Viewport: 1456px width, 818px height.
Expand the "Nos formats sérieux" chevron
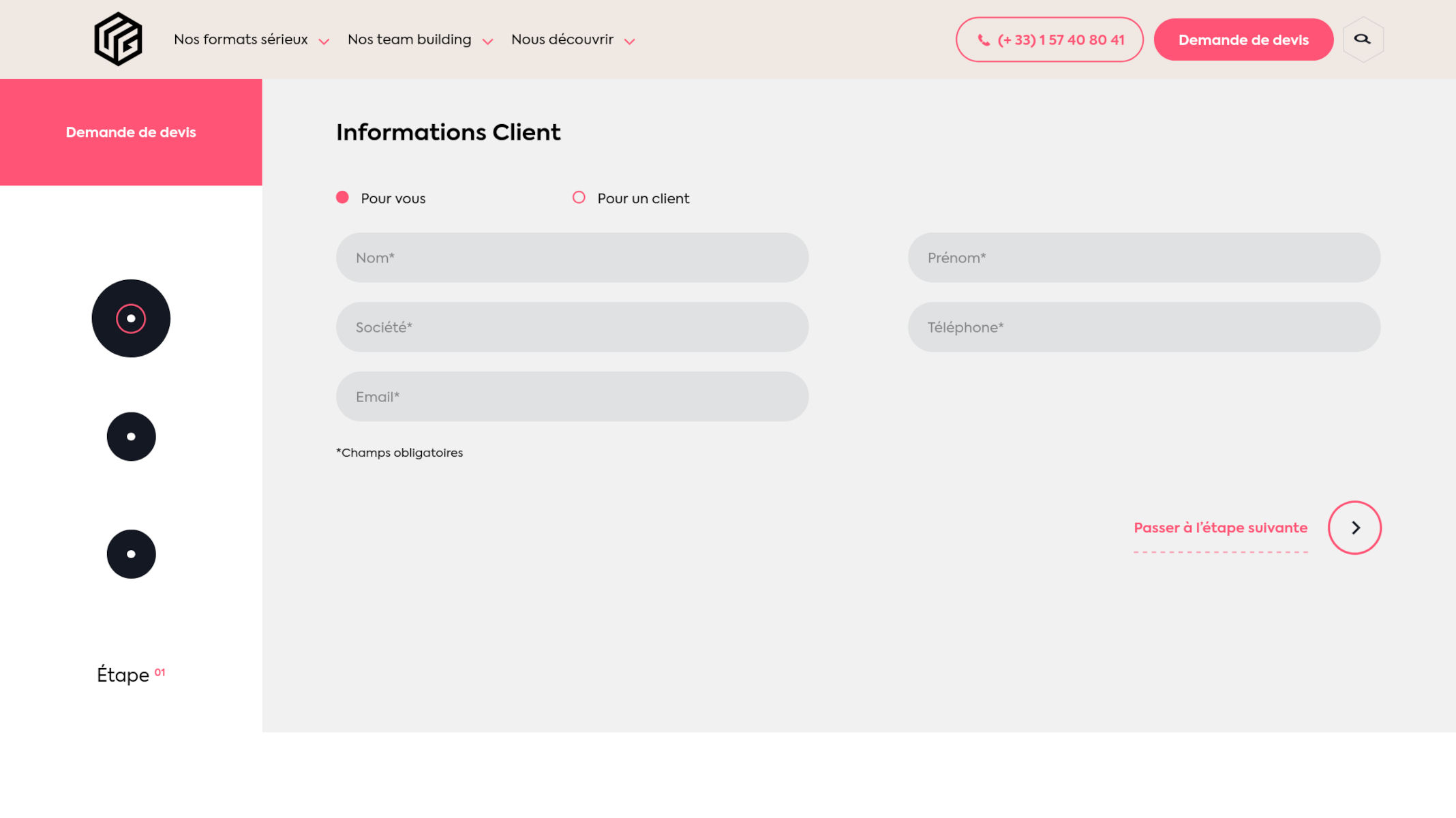point(324,42)
